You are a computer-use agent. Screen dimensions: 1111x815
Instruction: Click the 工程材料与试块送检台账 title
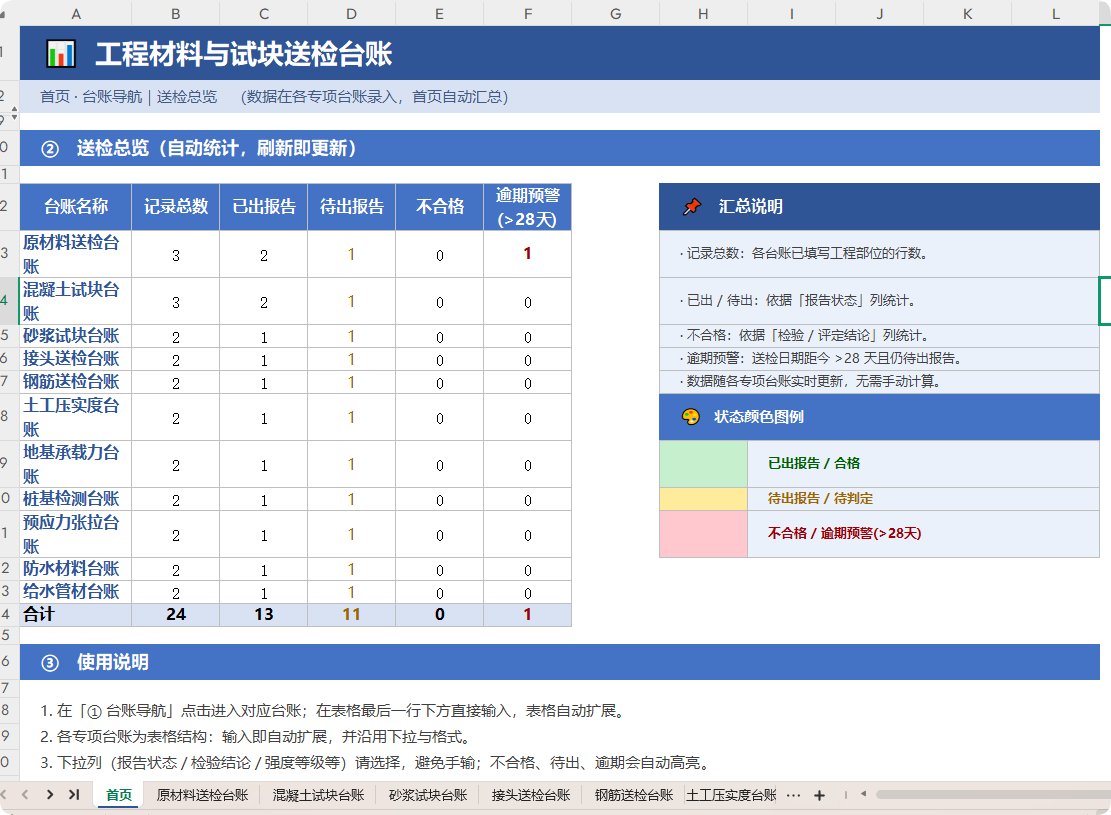tap(244, 54)
